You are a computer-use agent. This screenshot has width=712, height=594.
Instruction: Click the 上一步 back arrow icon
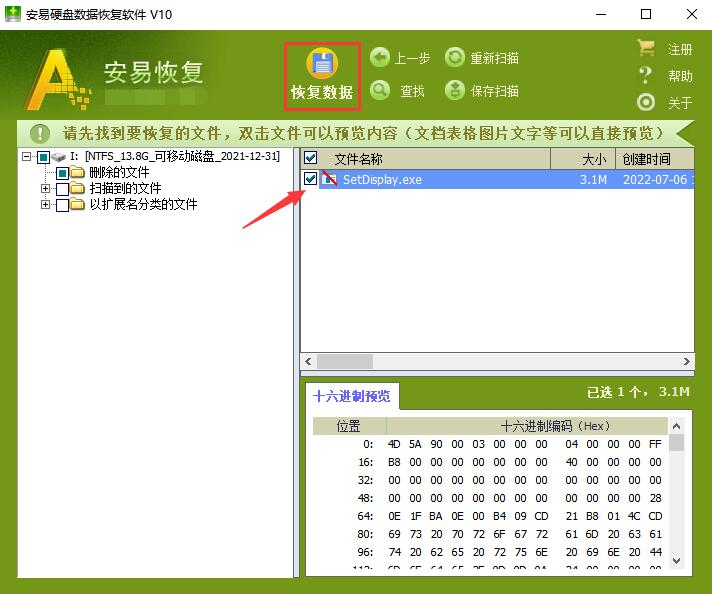(380, 58)
